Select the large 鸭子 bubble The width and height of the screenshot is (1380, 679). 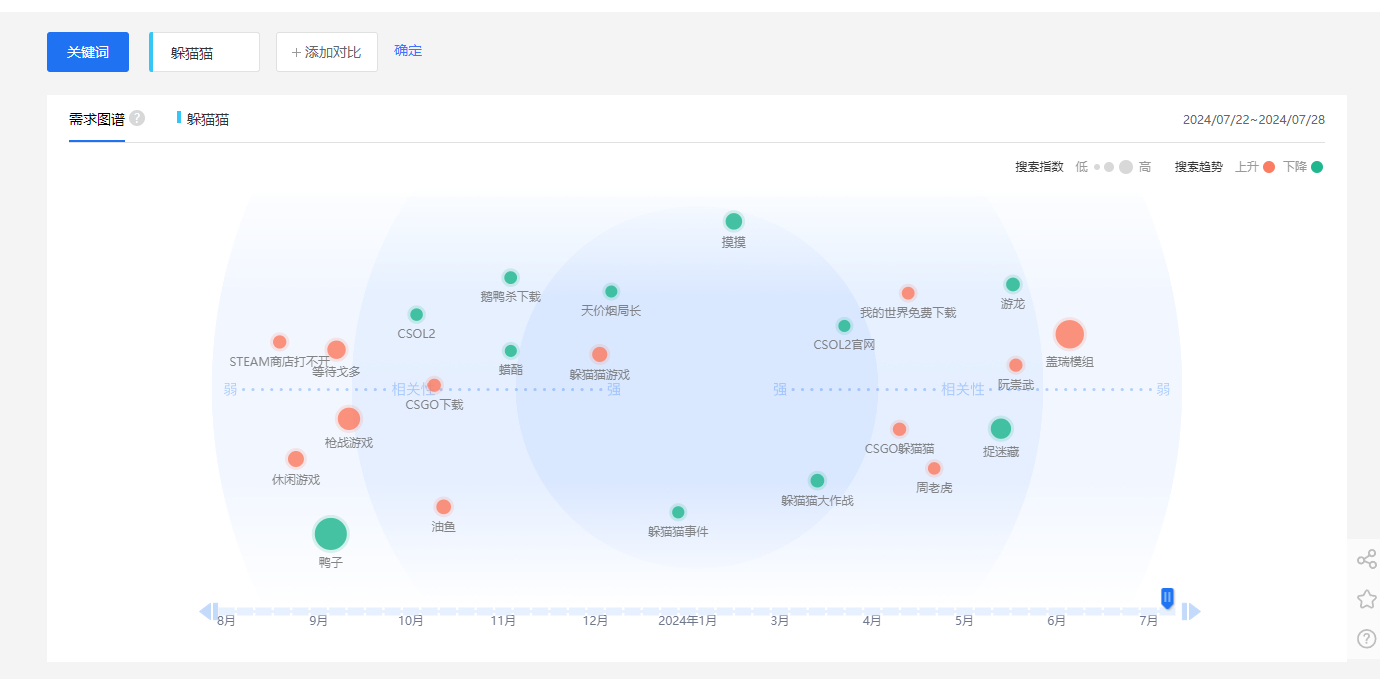[x=331, y=534]
